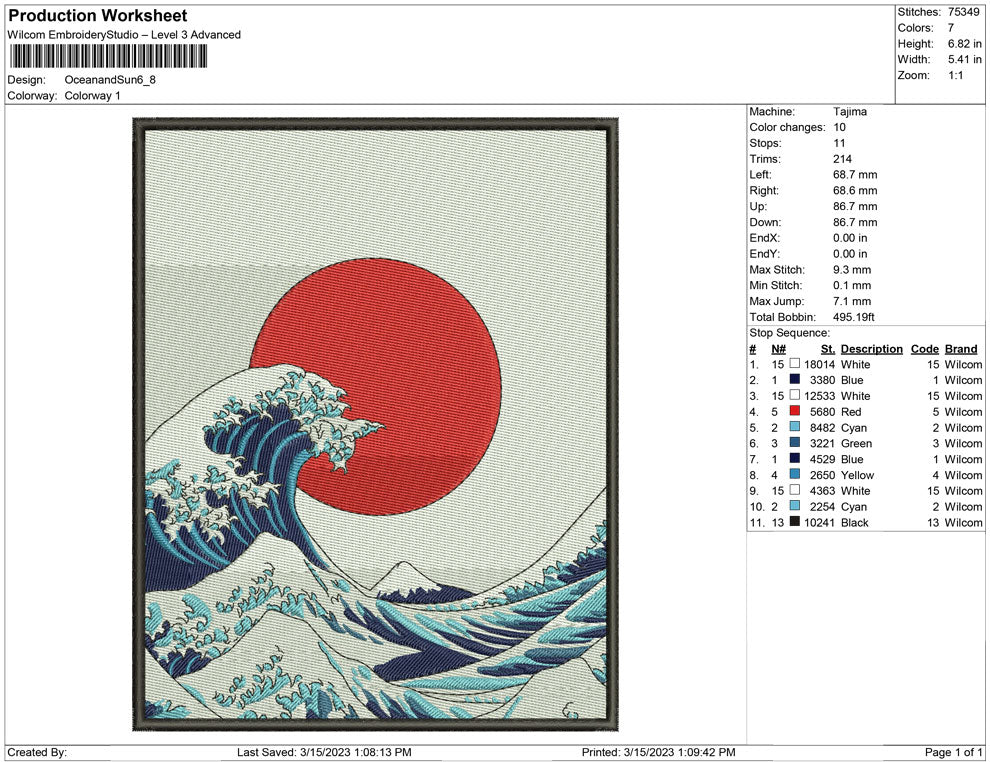Click the navy blue swatch in stop row 2
The height and width of the screenshot is (762, 990).
[x=795, y=379]
